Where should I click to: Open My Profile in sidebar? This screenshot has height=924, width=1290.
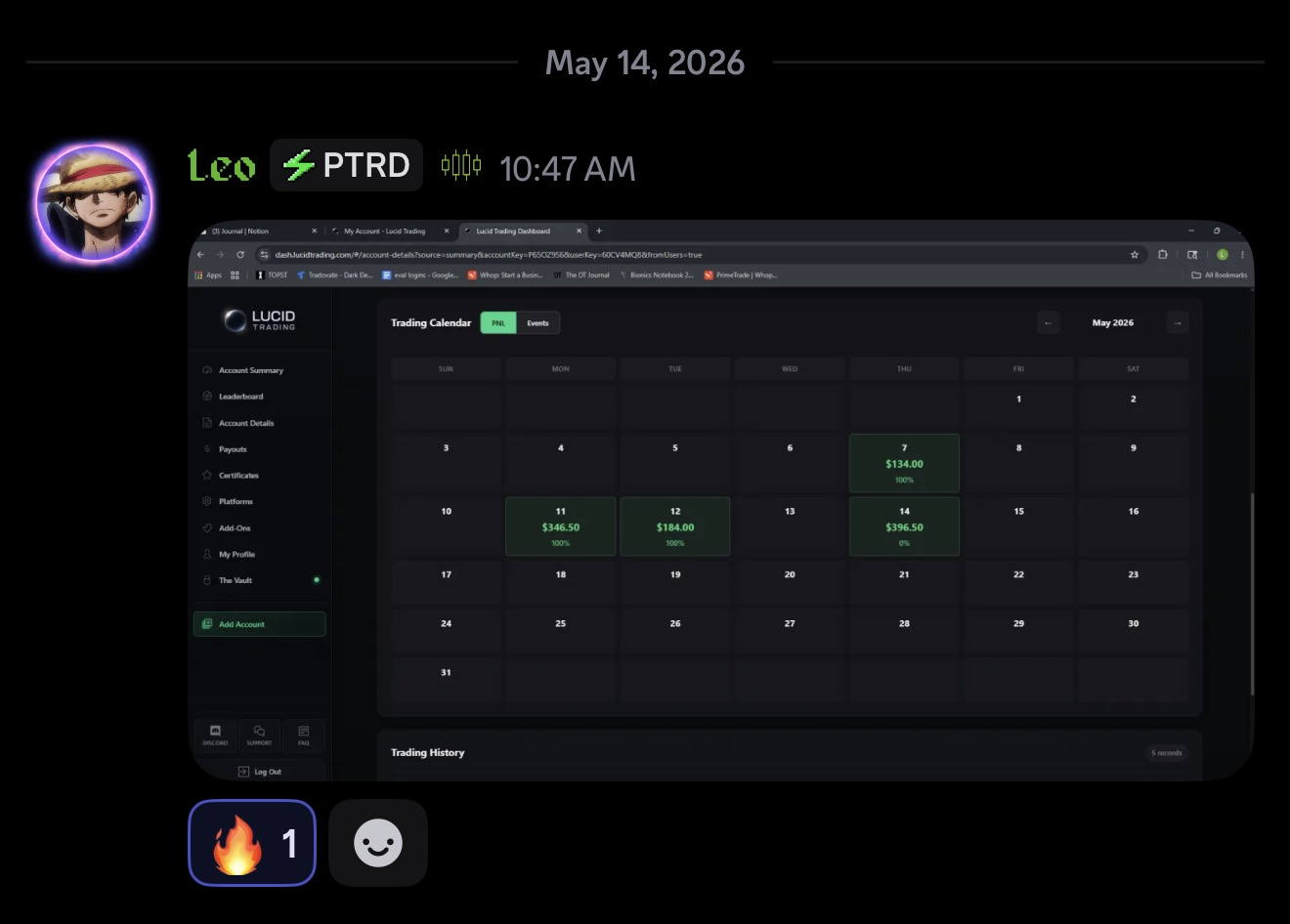(236, 554)
